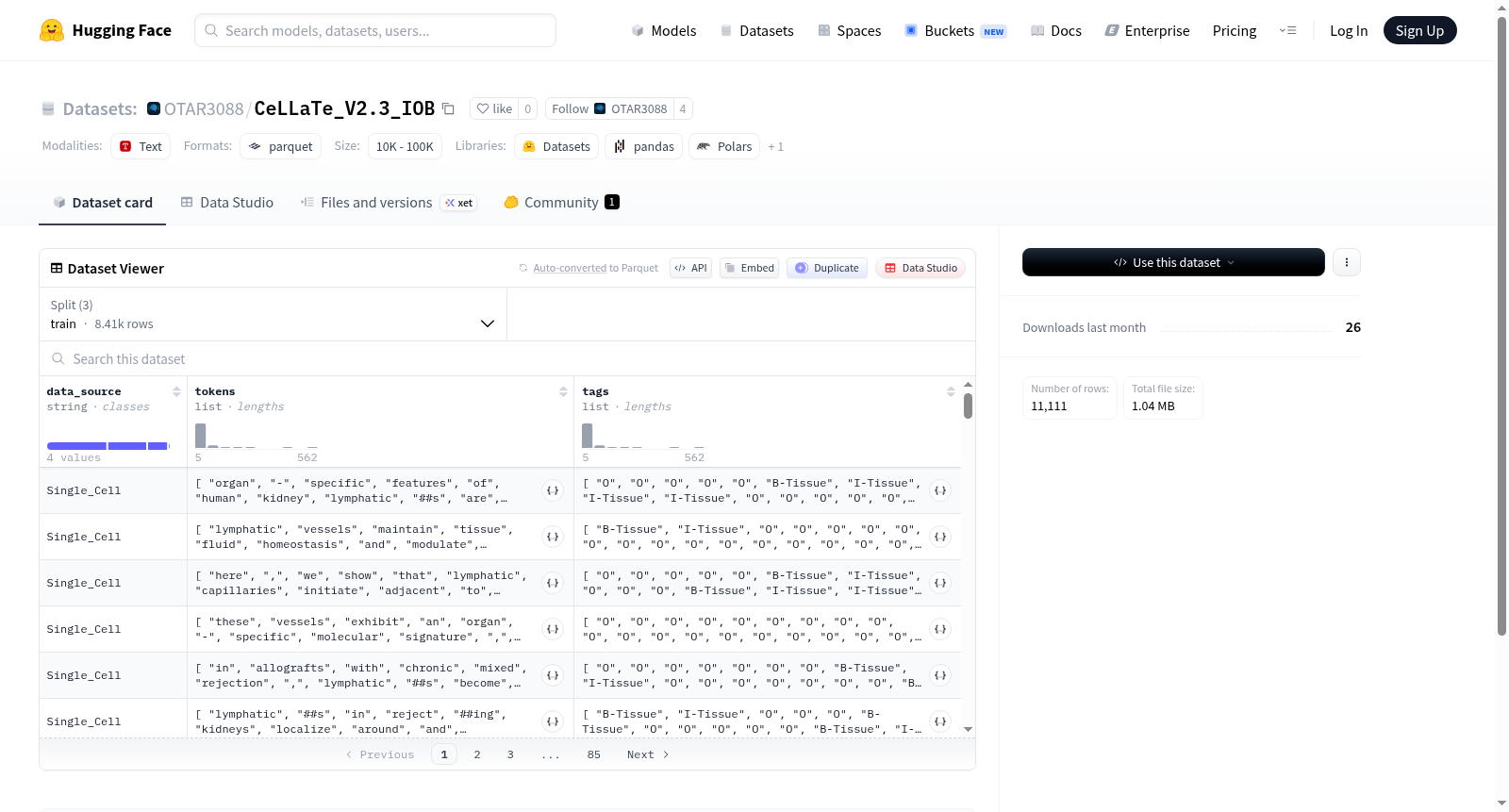This screenshot has width=1509, height=812.
Task: Sort by the tags column arrows
Action: (951, 391)
